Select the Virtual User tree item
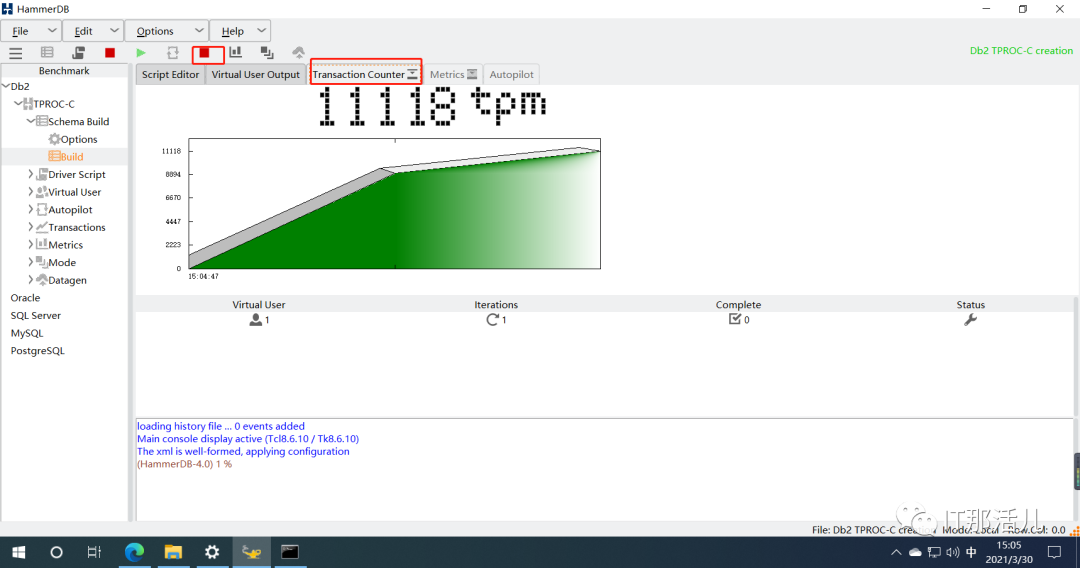The height and width of the screenshot is (568, 1080). pos(68,192)
